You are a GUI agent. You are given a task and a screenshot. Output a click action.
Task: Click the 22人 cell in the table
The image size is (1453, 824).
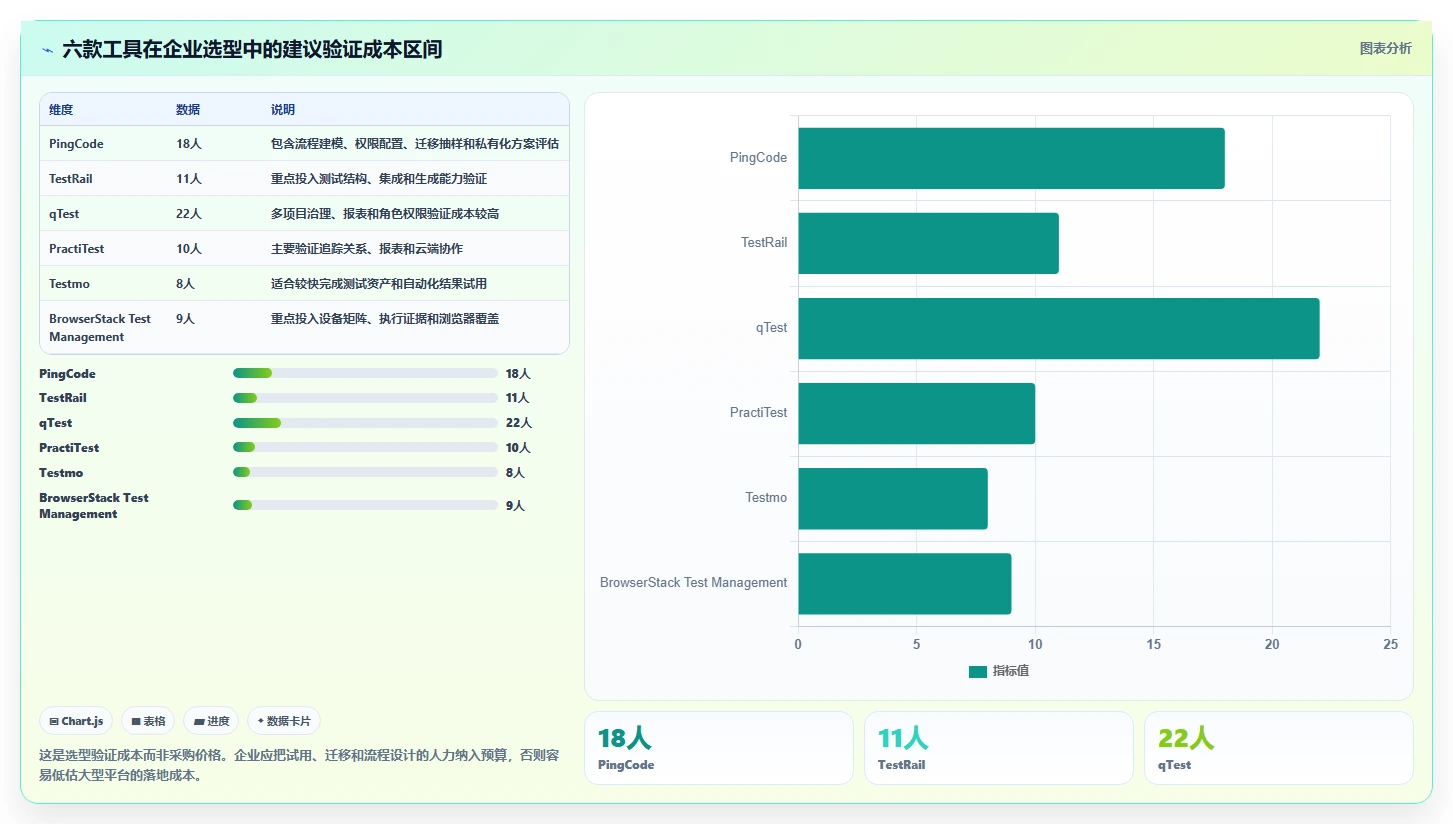pyautogui.click(x=189, y=214)
